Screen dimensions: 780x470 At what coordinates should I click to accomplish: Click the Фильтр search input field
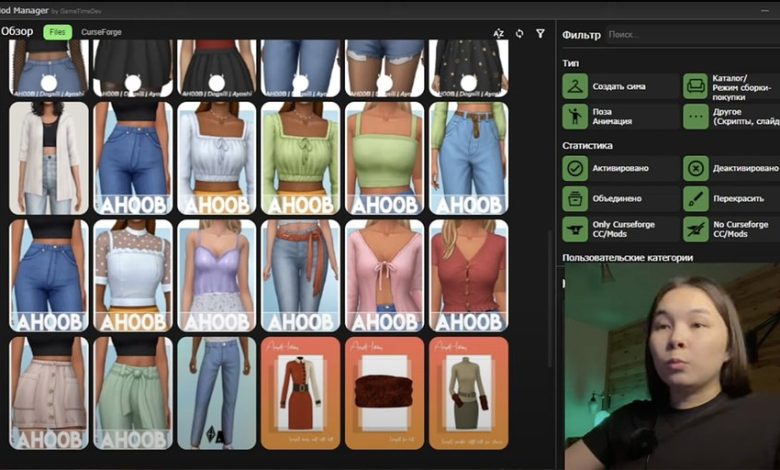[690, 35]
